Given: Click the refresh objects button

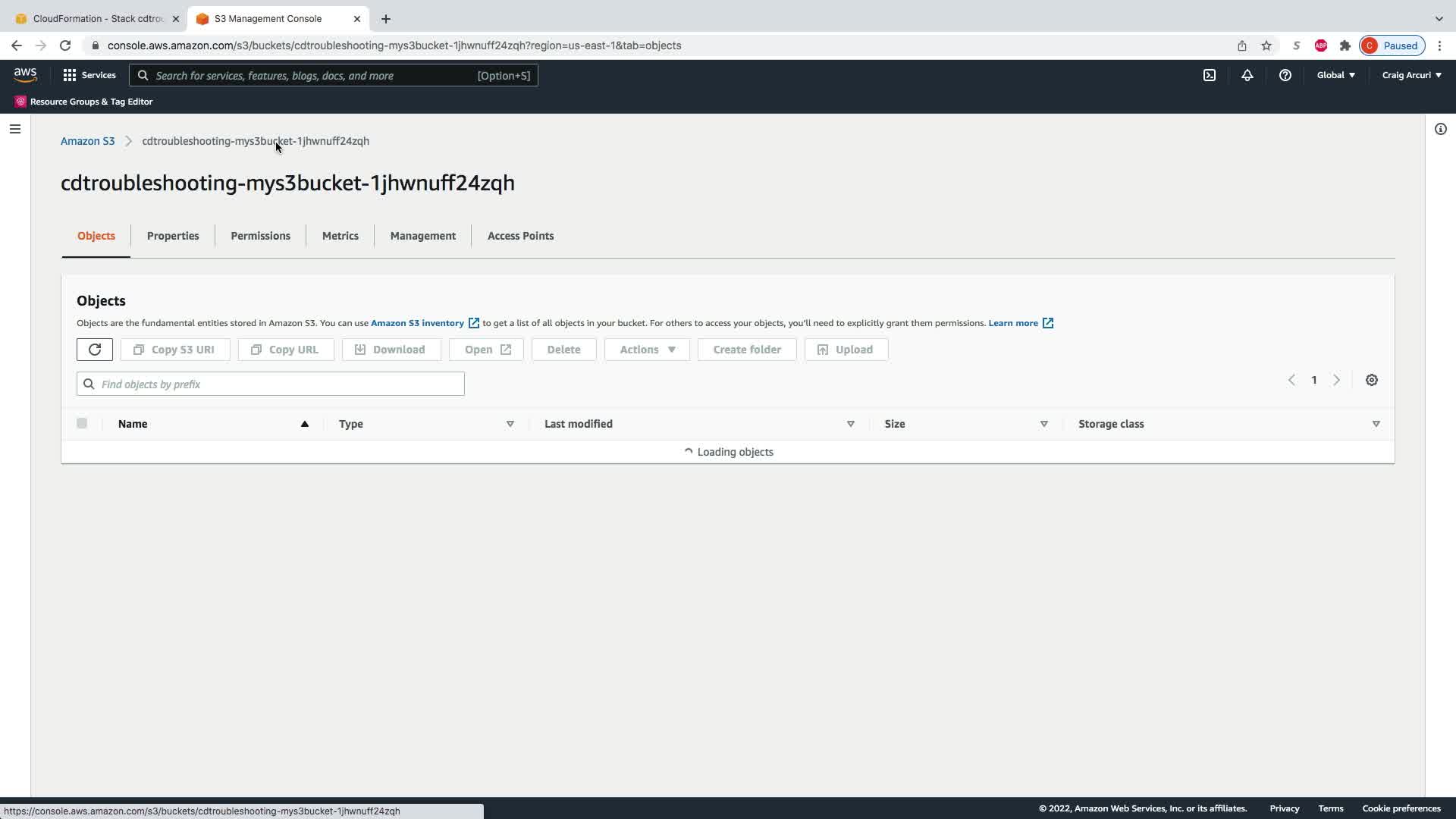Looking at the screenshot, I should click(x=95, y=350).
